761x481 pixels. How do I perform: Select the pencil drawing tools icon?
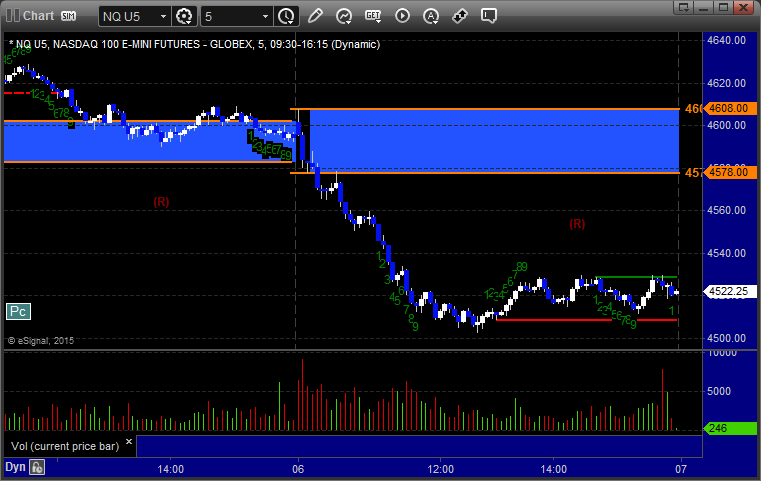click(315, 16)
